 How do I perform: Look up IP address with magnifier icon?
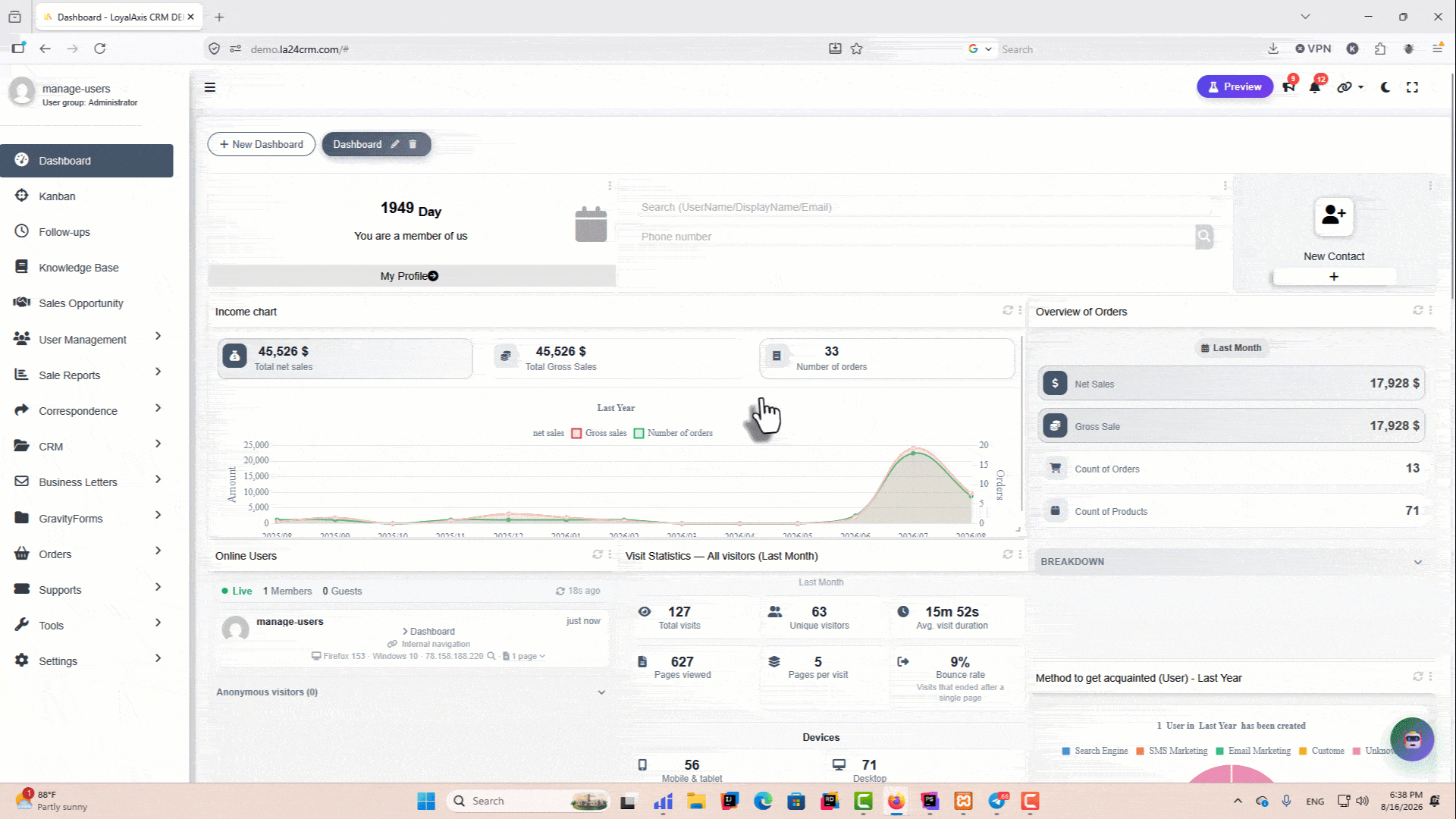click(x=491, y=656)
